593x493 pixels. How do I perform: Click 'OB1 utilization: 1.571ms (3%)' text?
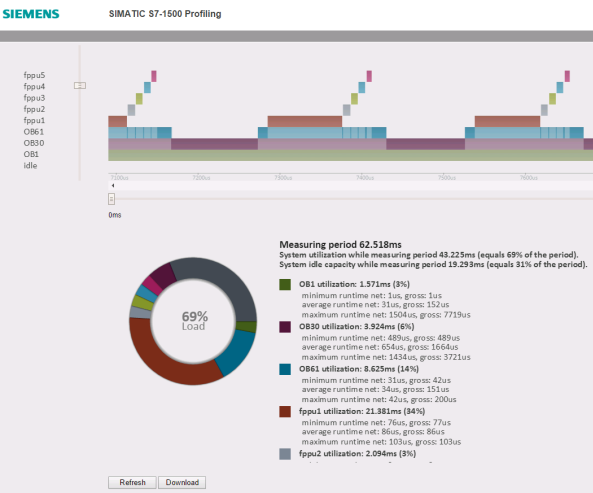(354, 284)
